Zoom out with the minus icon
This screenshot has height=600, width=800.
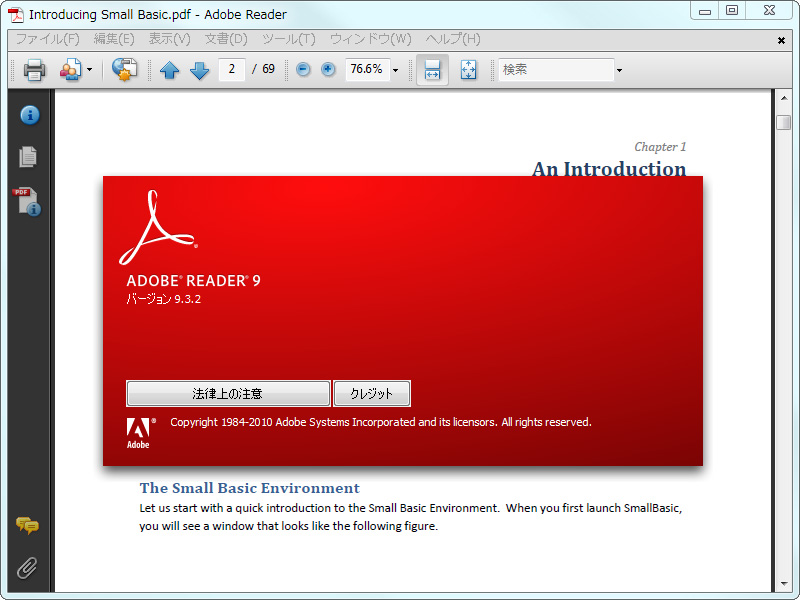pyautogui.click(x=301, y=70)
